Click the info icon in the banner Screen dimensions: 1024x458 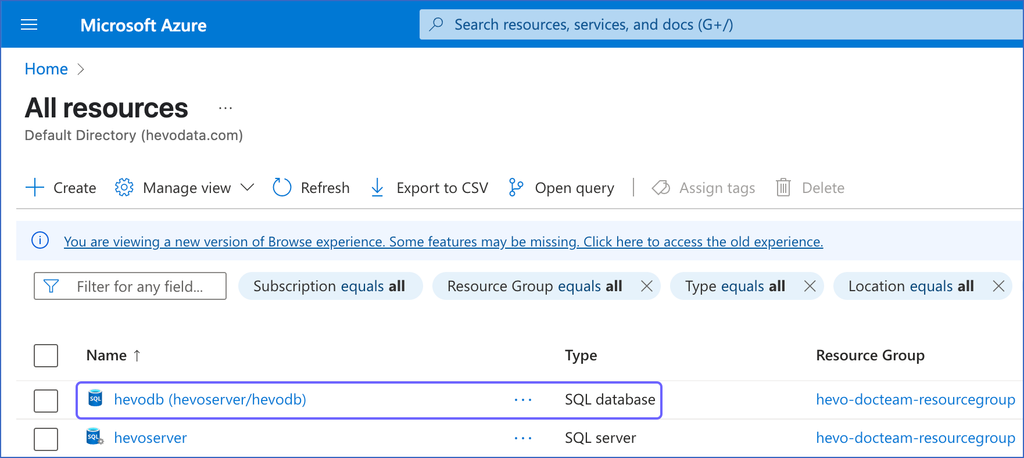pyautogui.click(x=40, y=240)
